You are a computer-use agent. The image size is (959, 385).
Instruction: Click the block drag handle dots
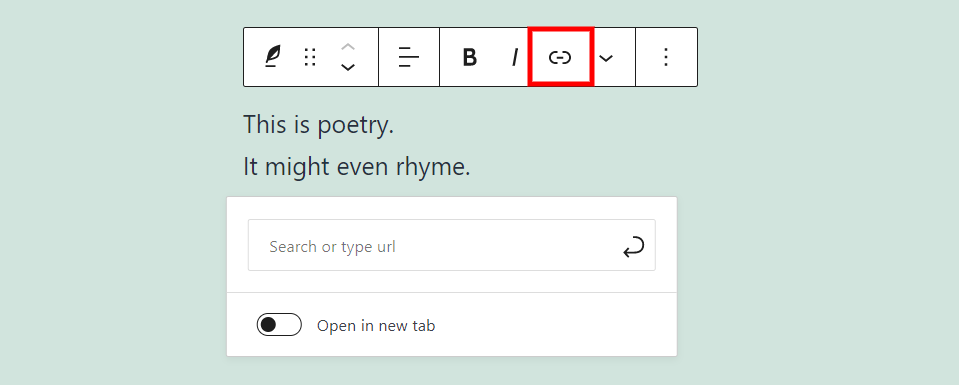coord(310,57)
